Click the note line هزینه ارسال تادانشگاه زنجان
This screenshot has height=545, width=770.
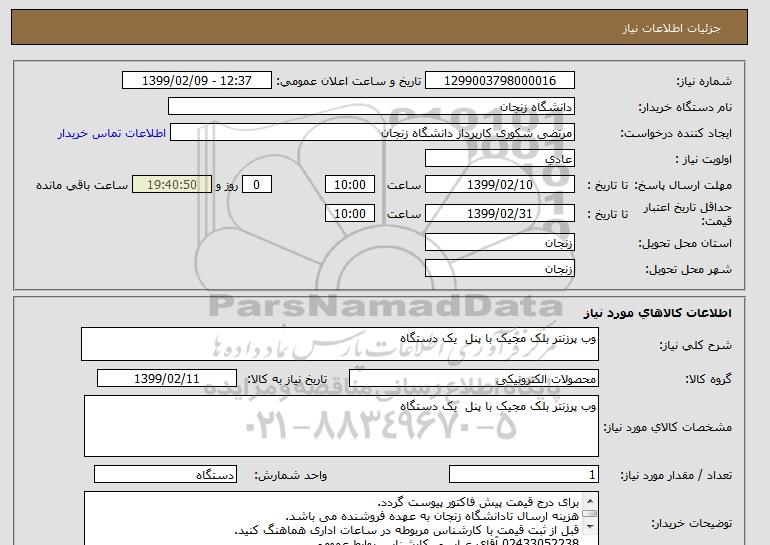coord(432,516)
